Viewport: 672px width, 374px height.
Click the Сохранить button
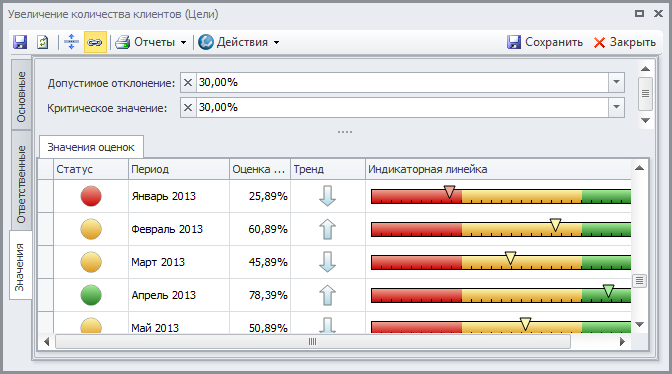(x=544, y=42)
